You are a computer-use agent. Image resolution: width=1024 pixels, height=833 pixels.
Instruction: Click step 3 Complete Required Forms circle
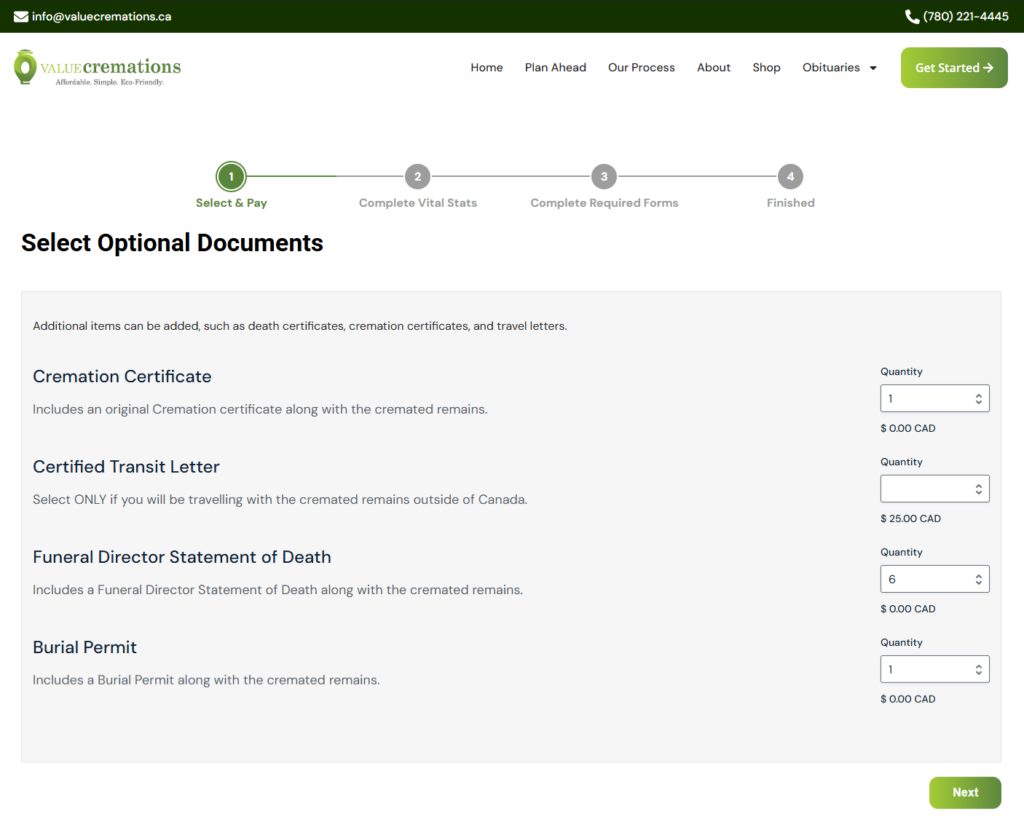pos(604,176)
